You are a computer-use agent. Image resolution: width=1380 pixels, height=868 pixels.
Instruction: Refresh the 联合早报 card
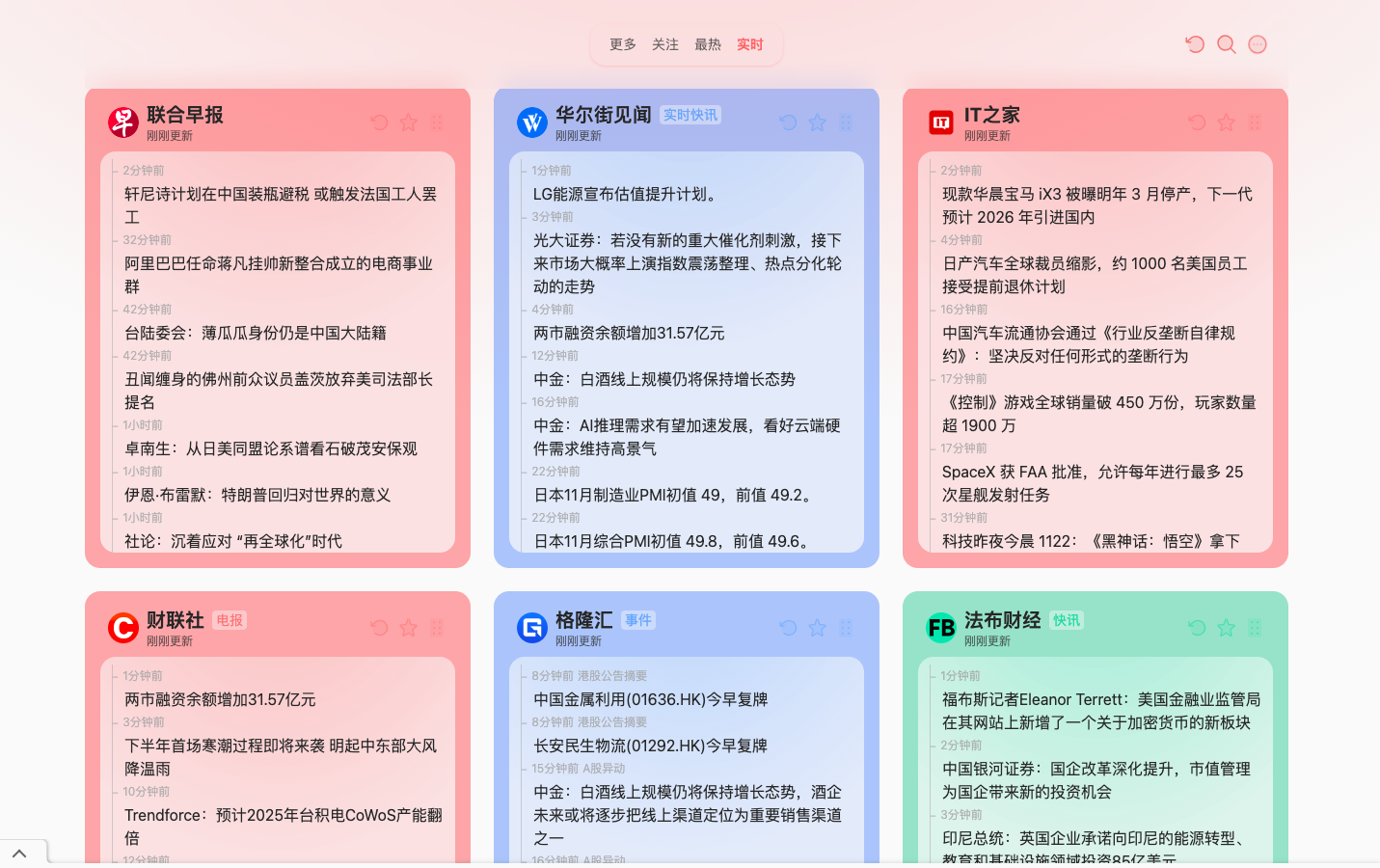click(x=379, y=122)
